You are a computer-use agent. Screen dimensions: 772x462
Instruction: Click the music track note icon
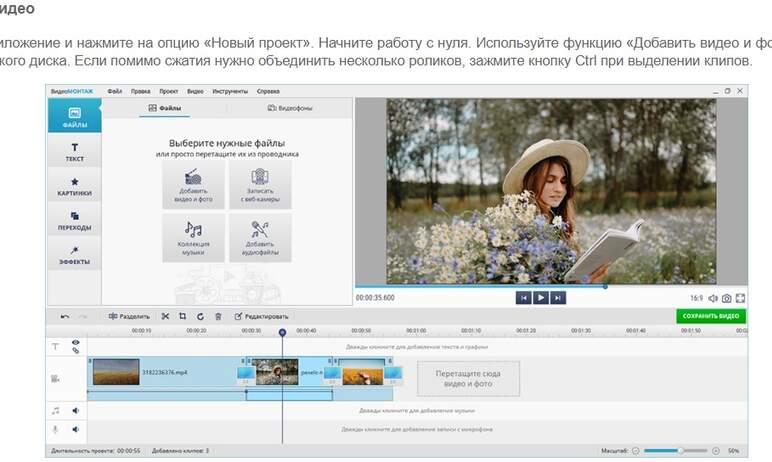[56, 410]
